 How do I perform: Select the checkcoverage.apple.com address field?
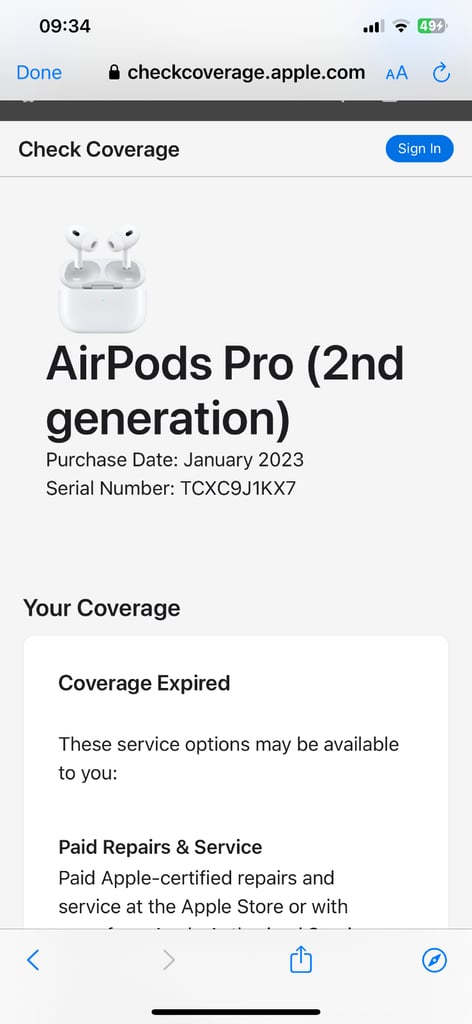[x=236, y=72]
